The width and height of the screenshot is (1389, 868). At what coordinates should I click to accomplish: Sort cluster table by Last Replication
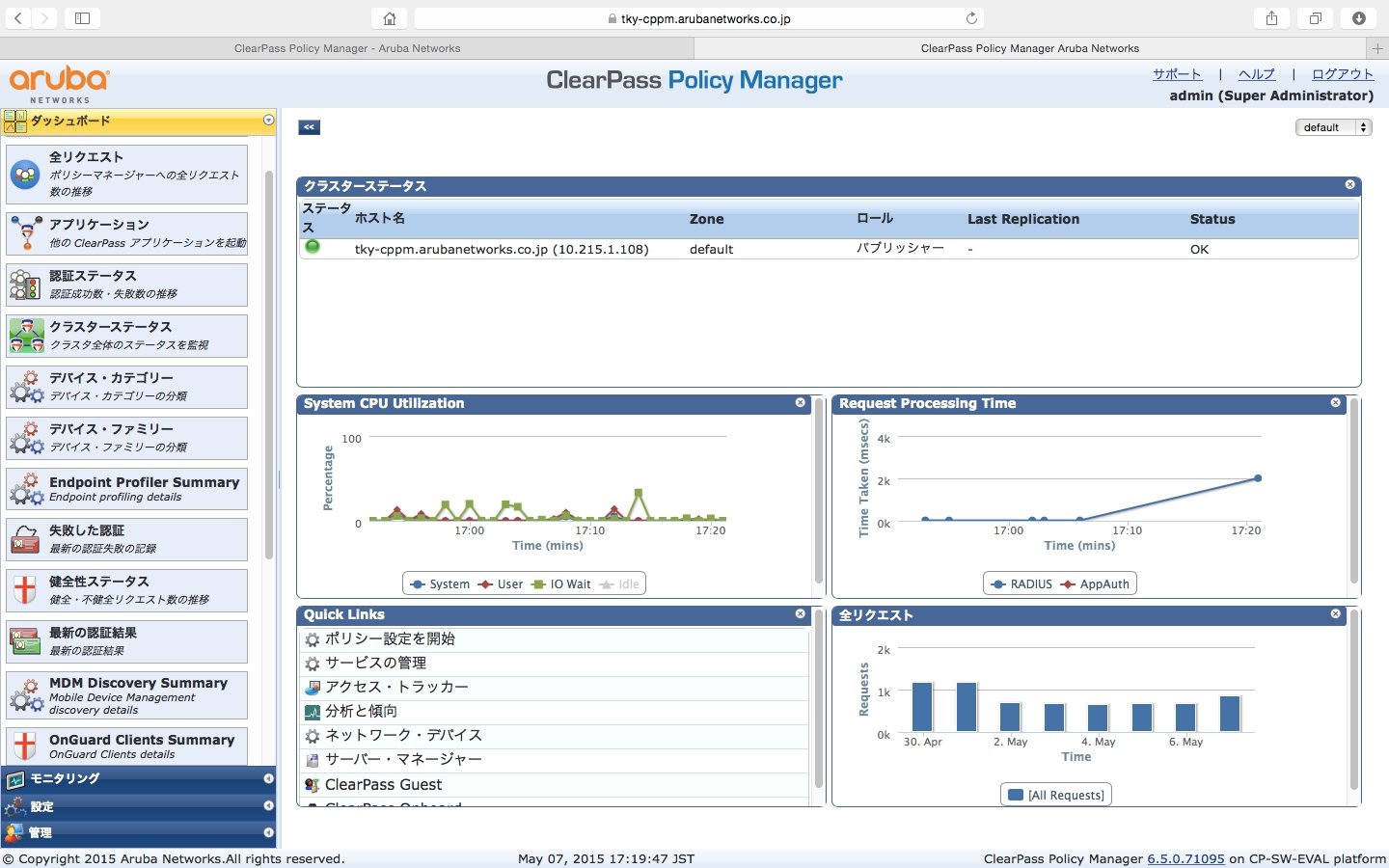[x=1023, y=219]
